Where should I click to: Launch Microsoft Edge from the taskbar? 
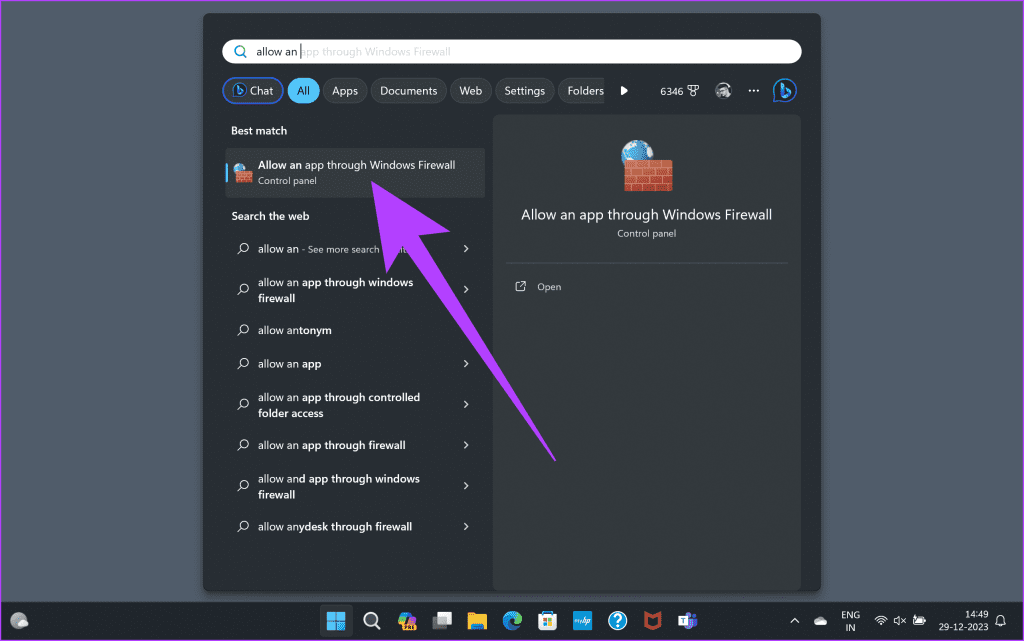coord(512,620)
